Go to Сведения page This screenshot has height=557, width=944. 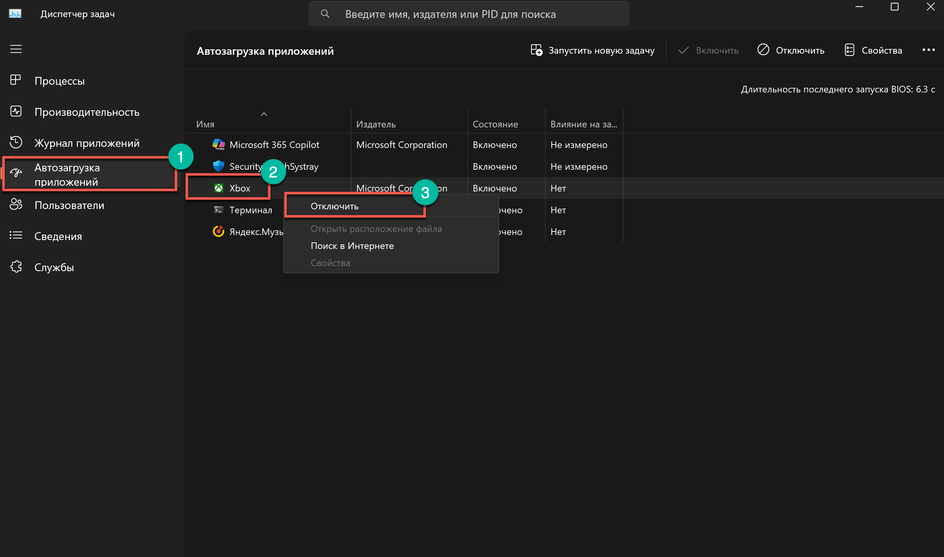pos(58,236)
